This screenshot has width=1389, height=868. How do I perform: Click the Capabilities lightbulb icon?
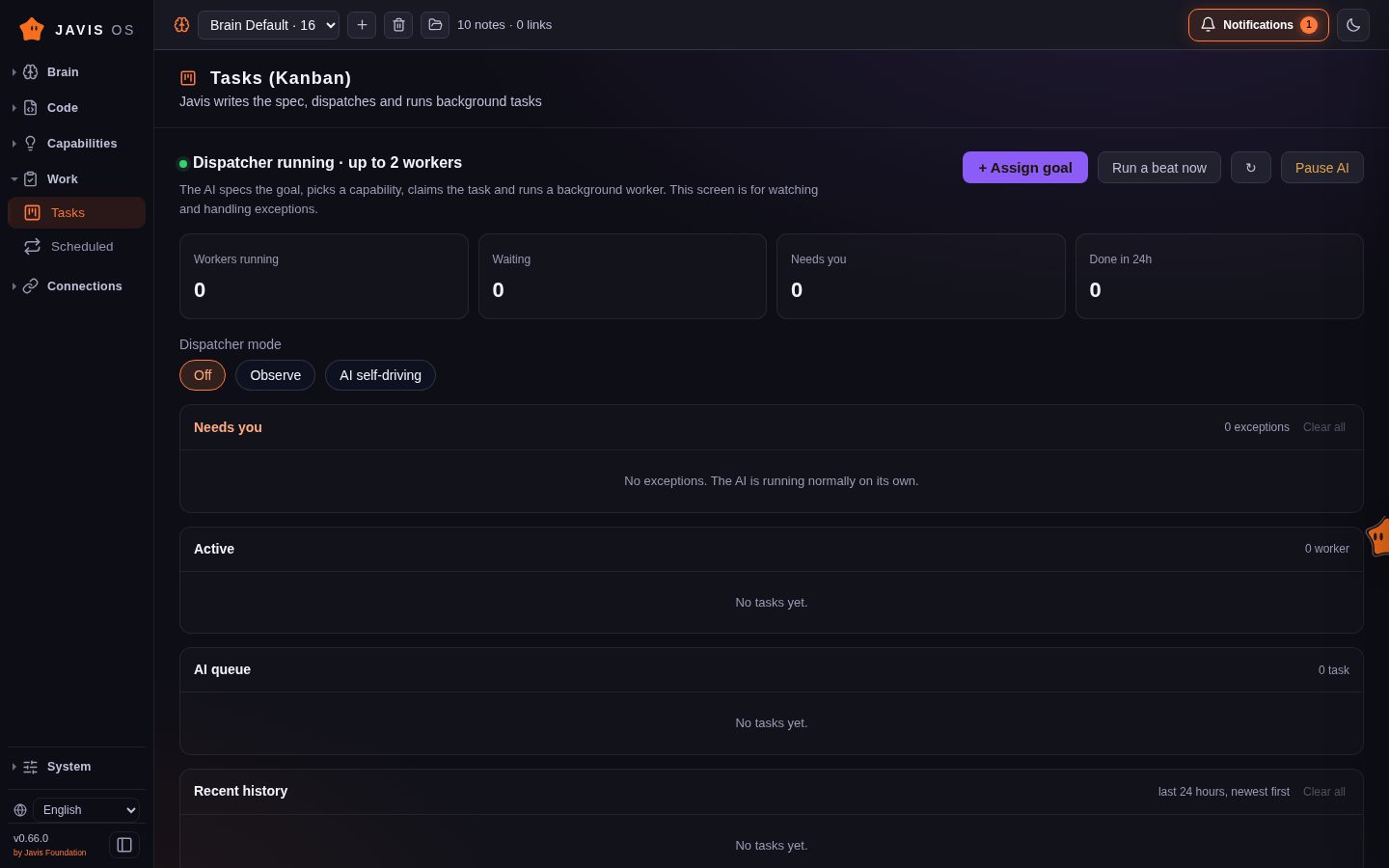coord(31,144)
